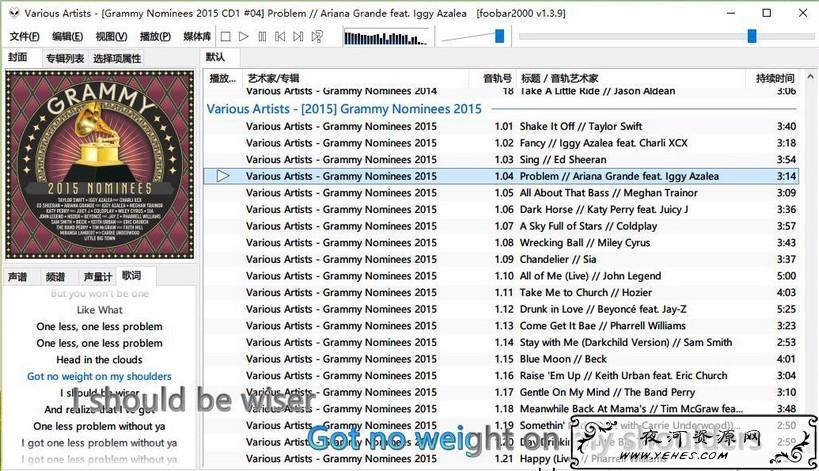Select track Meanwhile Back At Mama's // Tim McGraw
This screenshot has width=819, height=471.
(x=501, y=409)
